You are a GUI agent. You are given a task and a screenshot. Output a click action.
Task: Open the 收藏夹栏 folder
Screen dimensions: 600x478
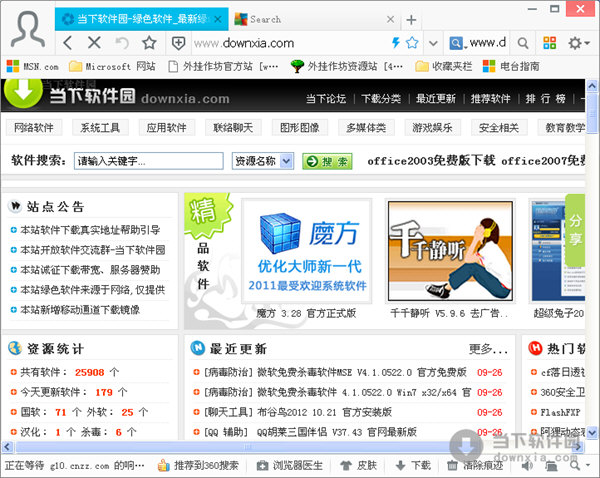coord(443,67)
